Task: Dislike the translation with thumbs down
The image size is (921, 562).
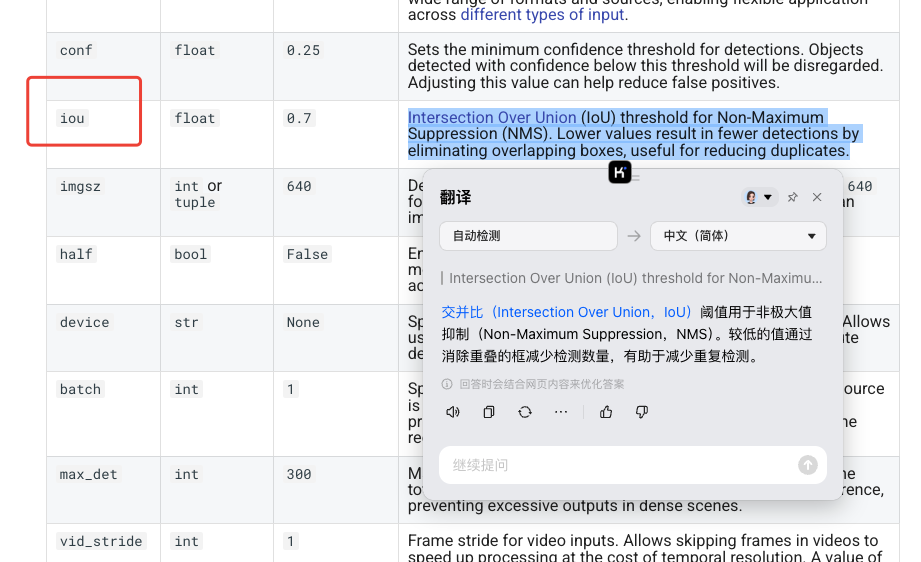Action: click(642, 412)
